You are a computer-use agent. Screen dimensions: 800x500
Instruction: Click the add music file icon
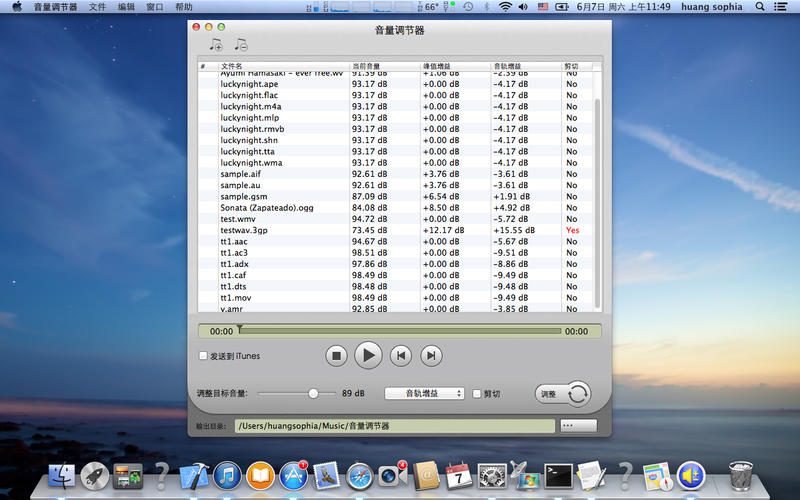215,45
